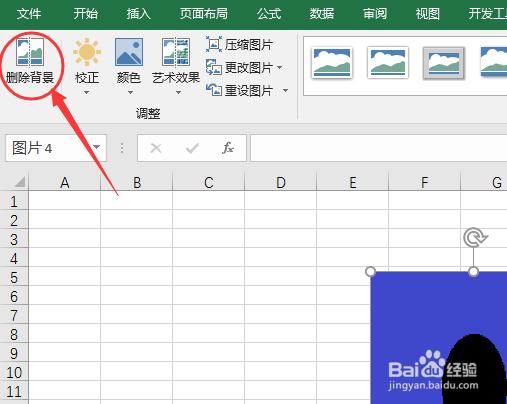Click the 更改图片 change picture icon
The width and height of the screenshot is (507, 404).
(x=214, y=67)
